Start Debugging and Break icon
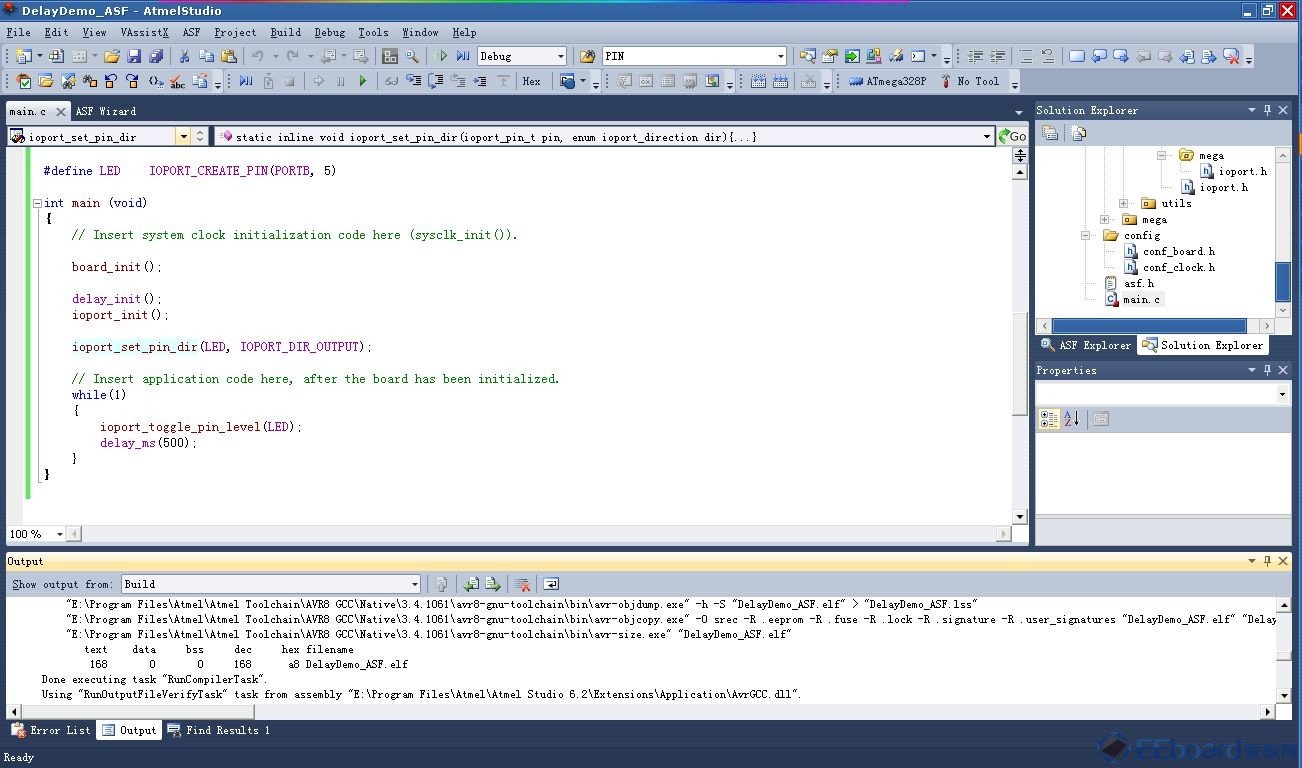 463,56
